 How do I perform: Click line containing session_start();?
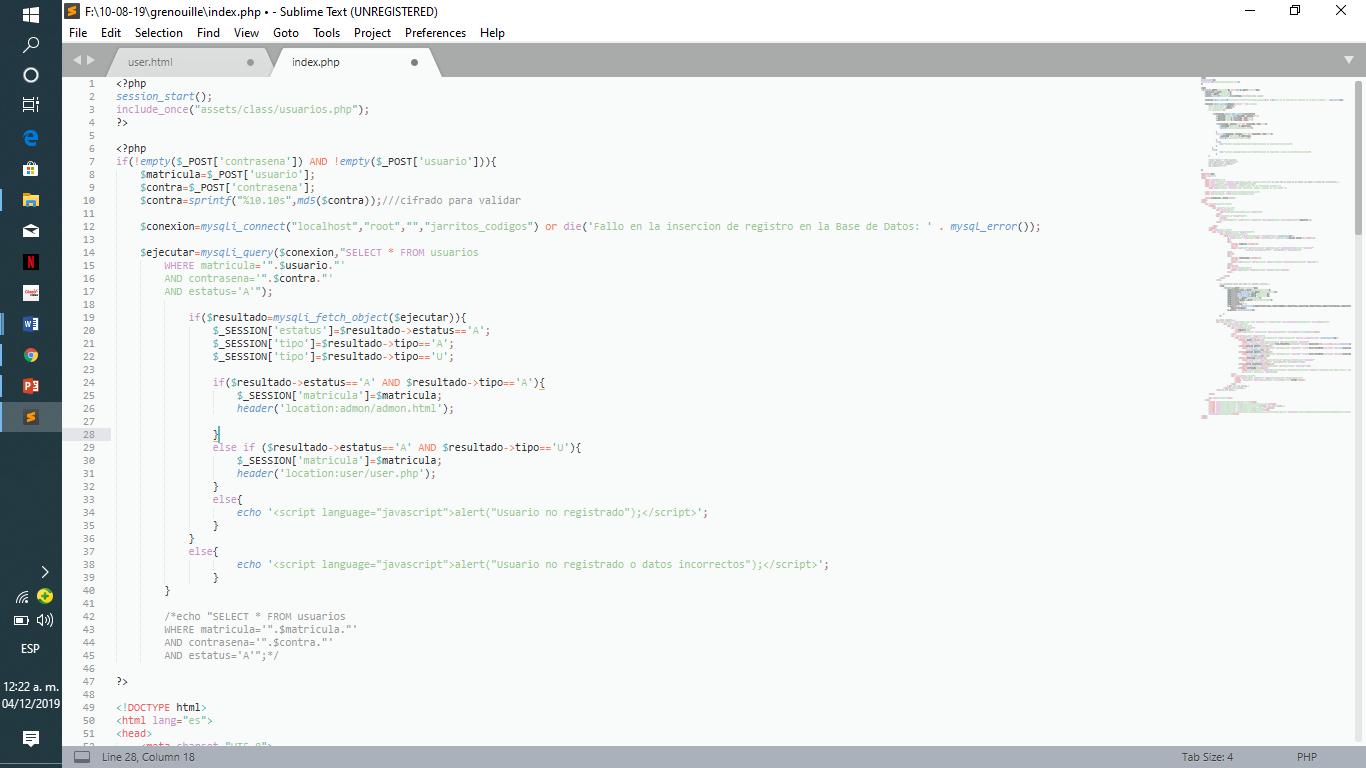coord(164,97)
